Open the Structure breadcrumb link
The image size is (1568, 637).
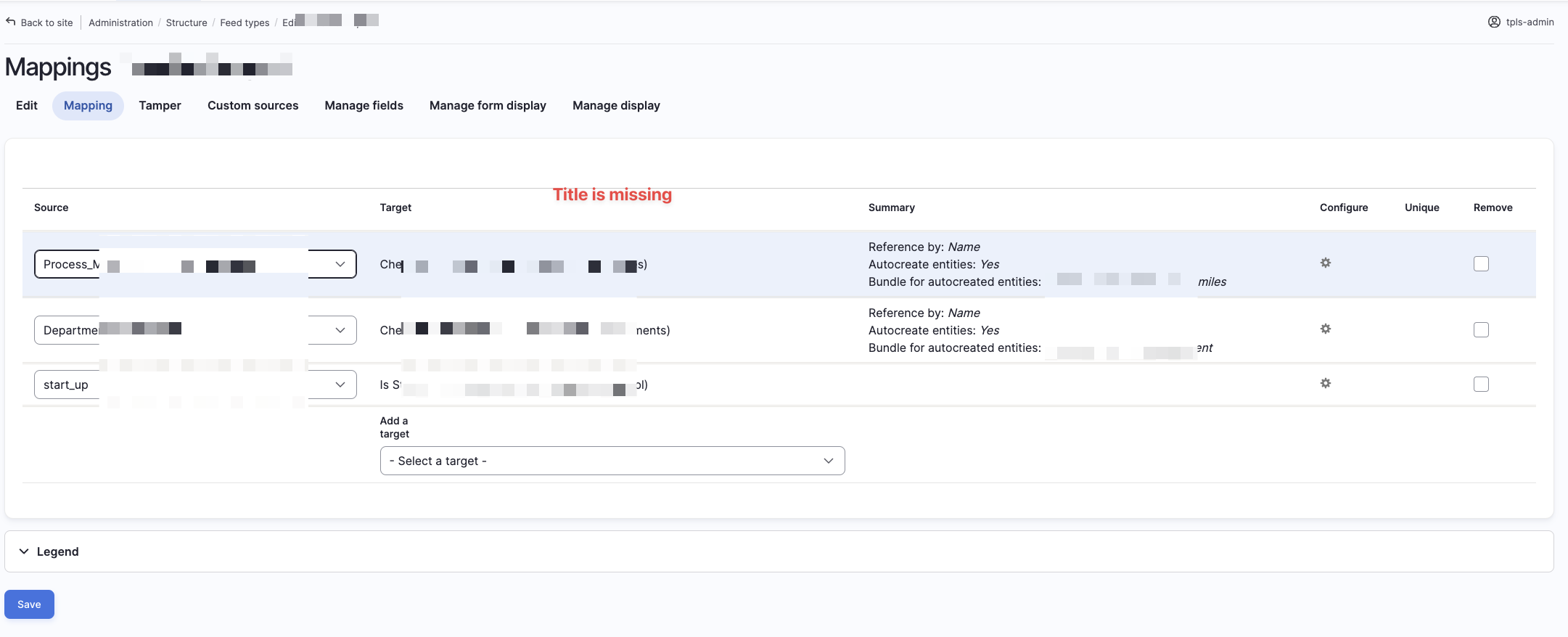point(186,22)
